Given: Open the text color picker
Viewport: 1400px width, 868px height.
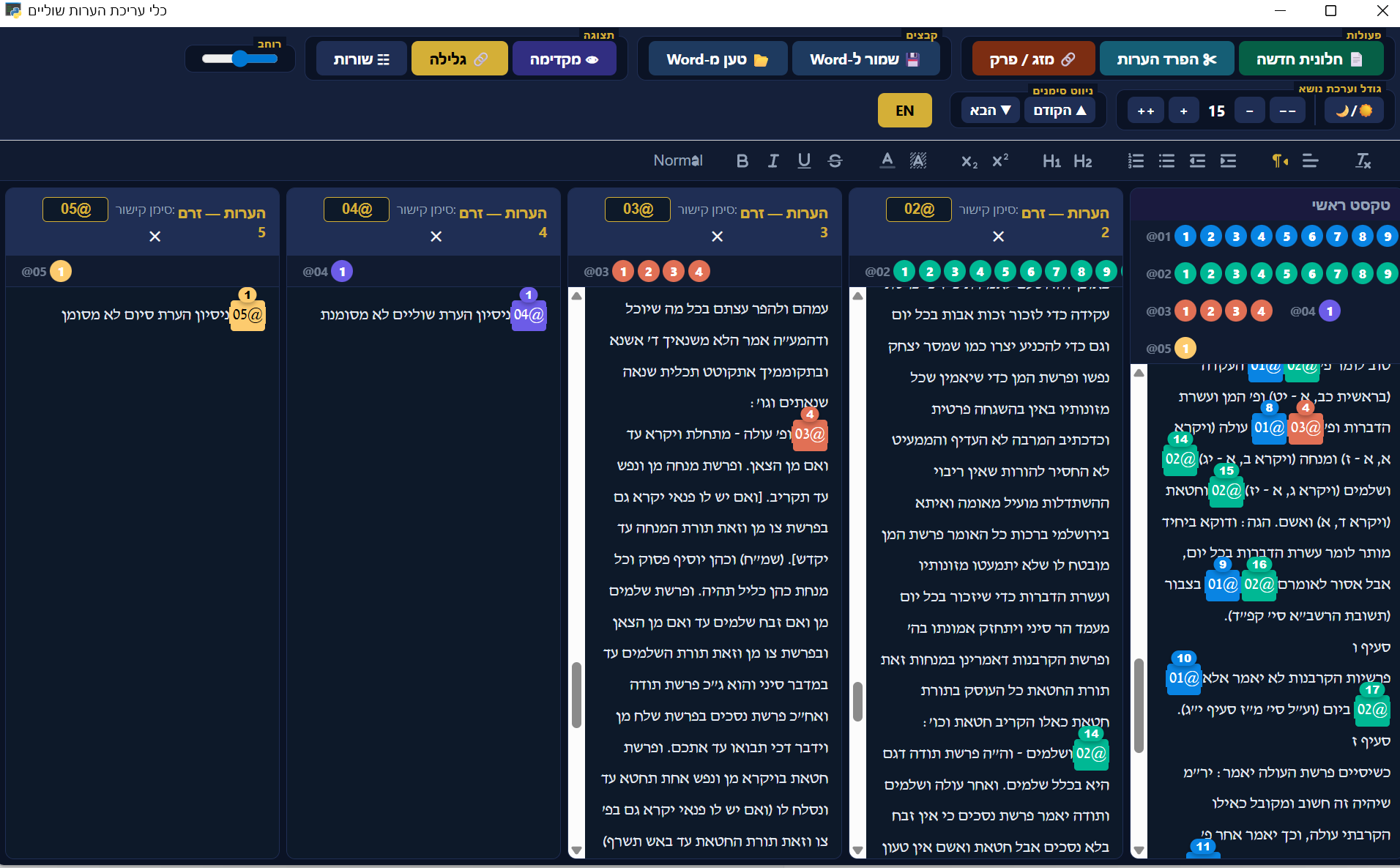Looking at the screenshot, I should [887, 161].
